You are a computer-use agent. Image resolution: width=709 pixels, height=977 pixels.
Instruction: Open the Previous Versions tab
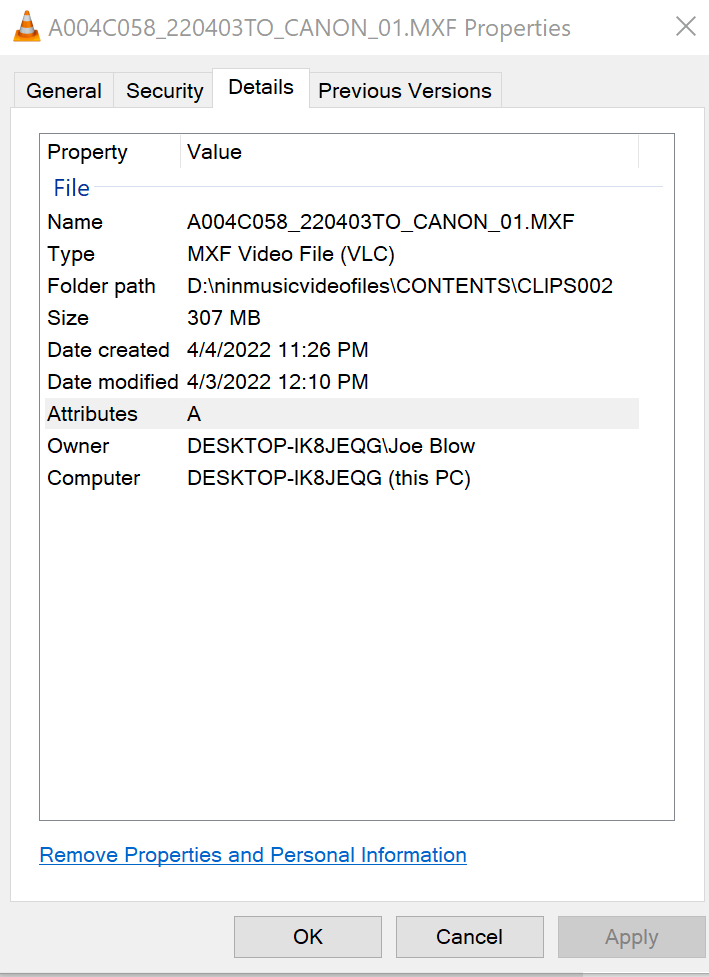point(405,90)
